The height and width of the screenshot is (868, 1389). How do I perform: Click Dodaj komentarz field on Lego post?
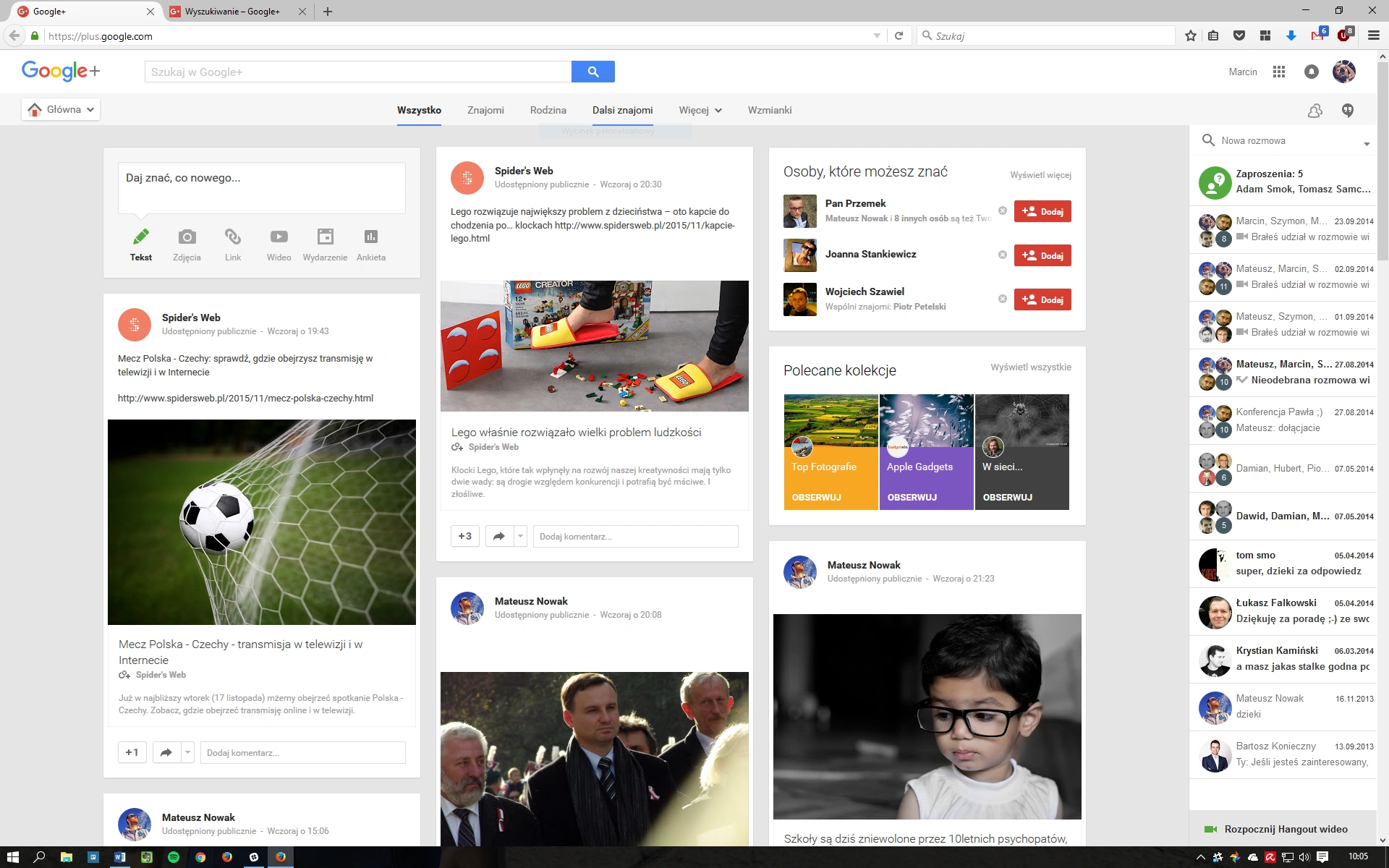click(635, 536)
